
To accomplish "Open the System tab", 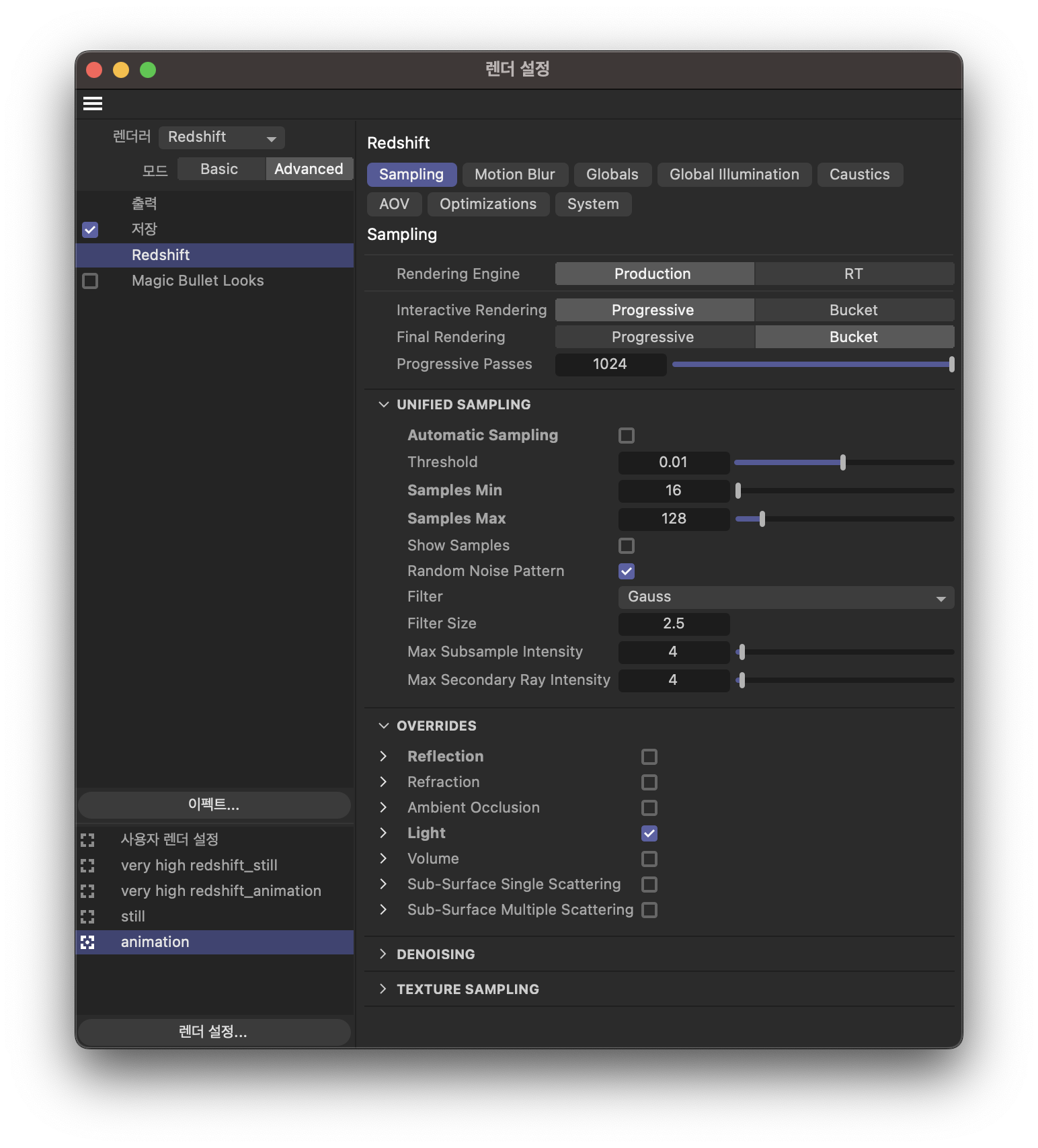I will click(x=593, y=204).
